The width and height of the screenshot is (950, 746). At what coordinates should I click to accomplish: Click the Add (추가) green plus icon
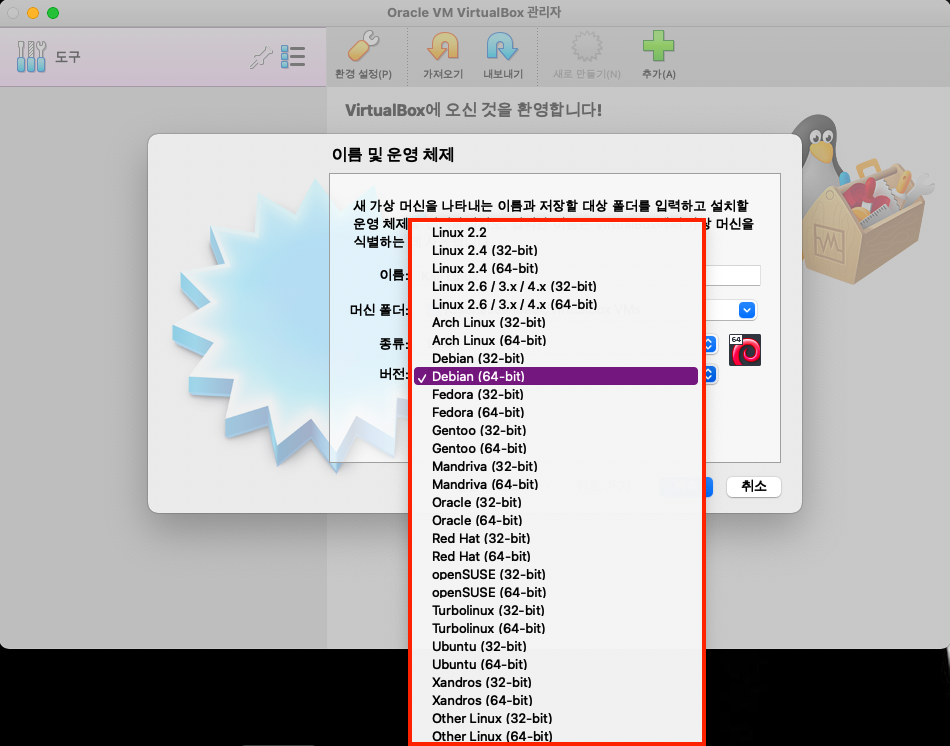pos(659,46)
